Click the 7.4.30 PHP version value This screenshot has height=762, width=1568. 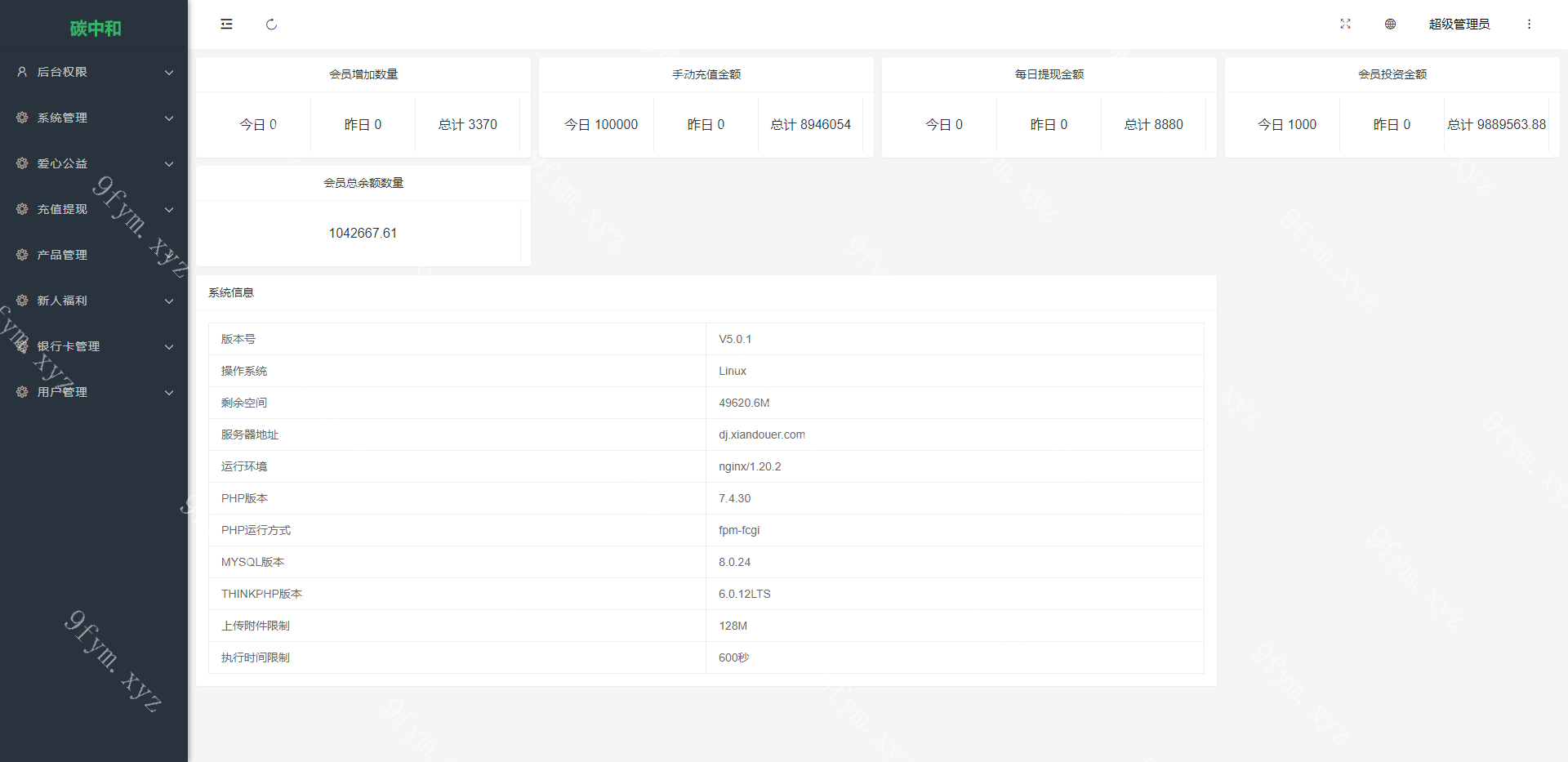(734, 498)
